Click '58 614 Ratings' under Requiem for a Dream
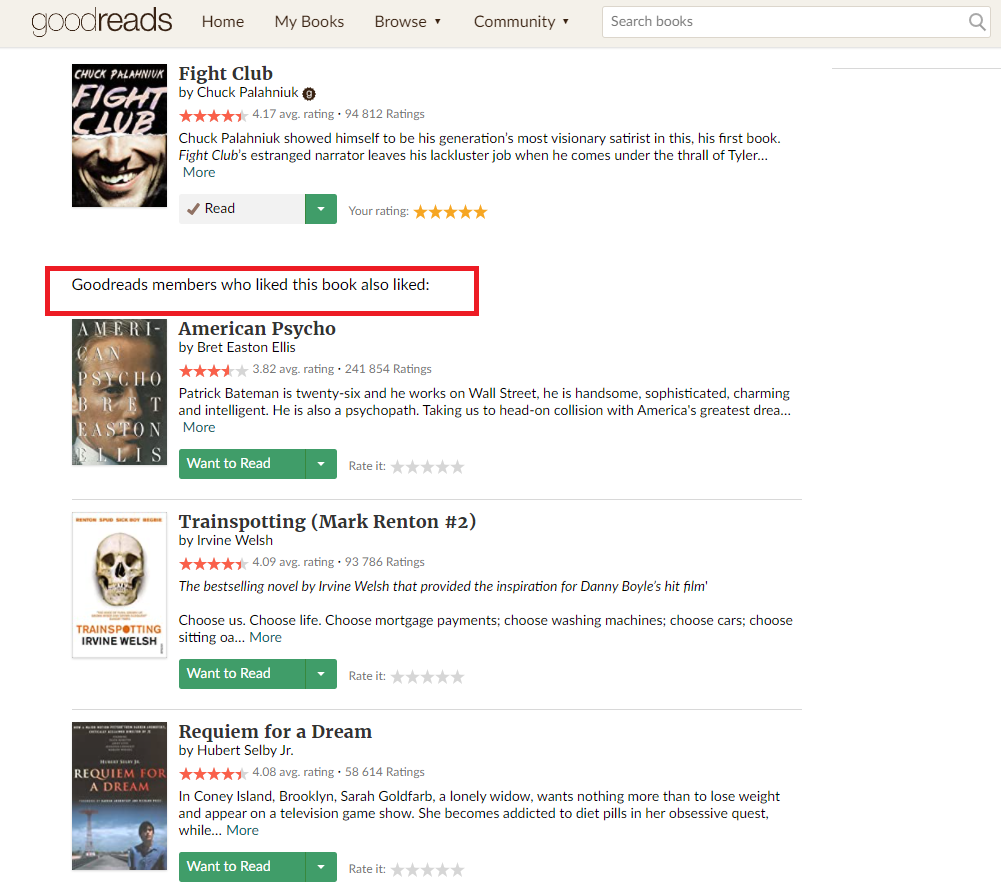This screenshot has width=1001, height=896. (x=385, y=772)
